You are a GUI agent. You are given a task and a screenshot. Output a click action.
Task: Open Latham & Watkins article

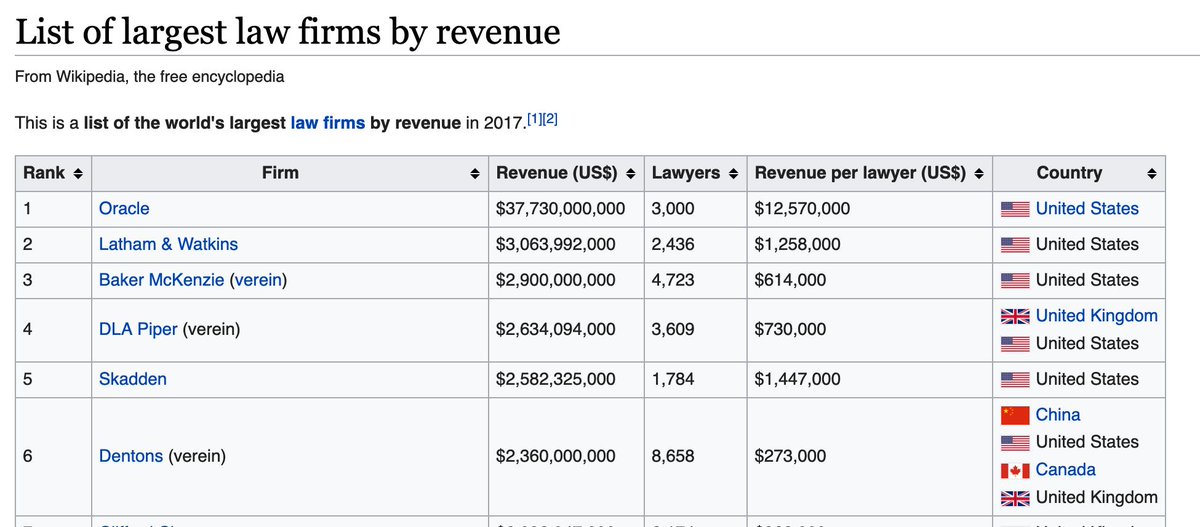[x=168, y=244]
